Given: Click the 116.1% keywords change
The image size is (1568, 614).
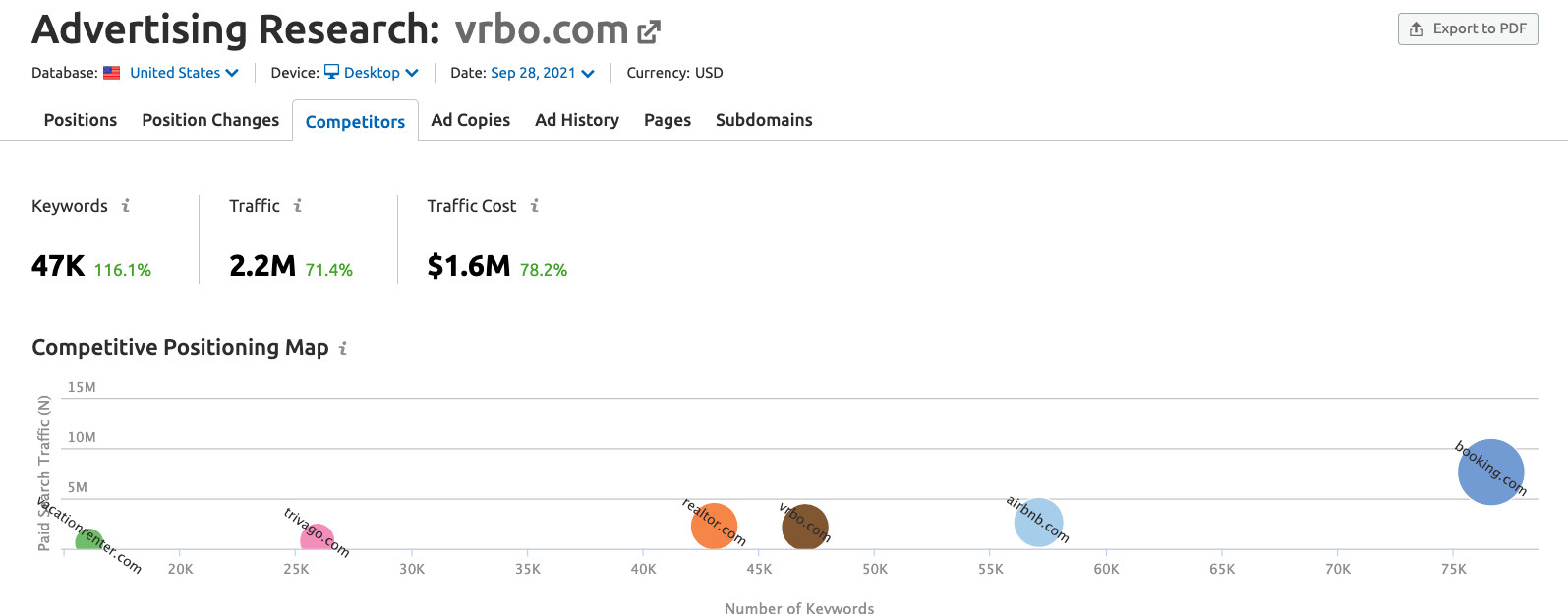Looking at the screenshot, I should pyautogui.click(x=123, y=270).
